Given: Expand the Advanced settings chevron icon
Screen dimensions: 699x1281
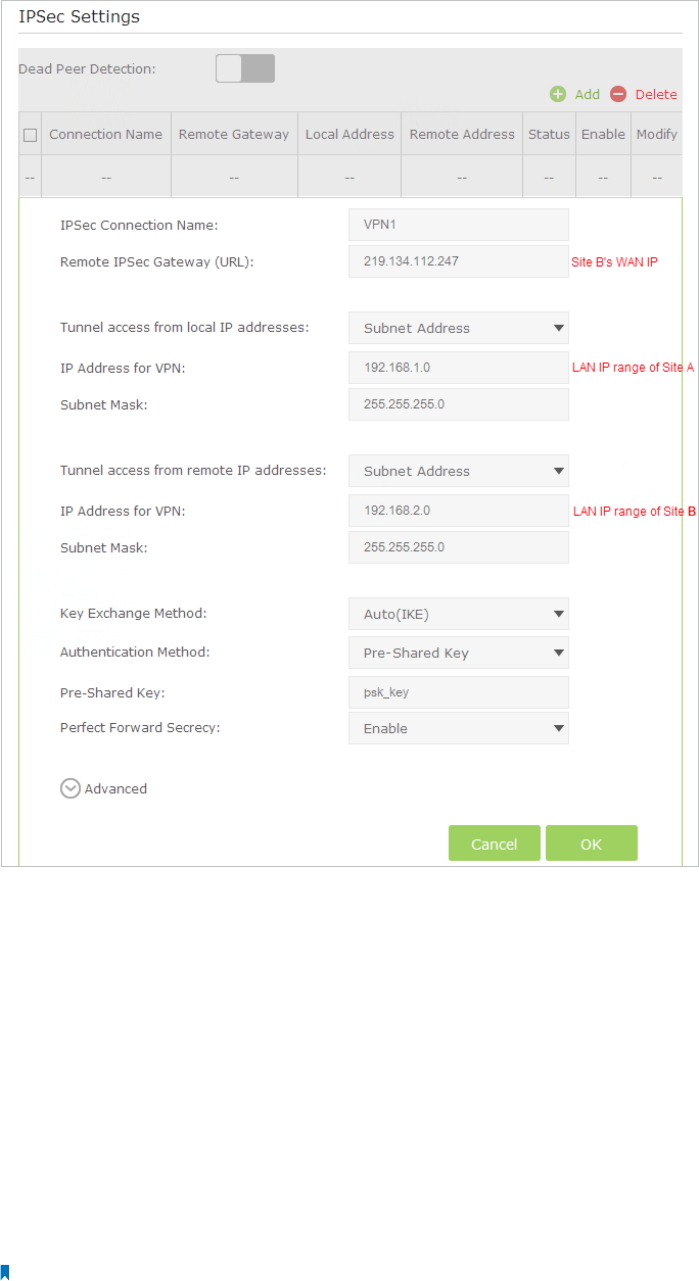Looking at the screenshot, I should [70, 788].
